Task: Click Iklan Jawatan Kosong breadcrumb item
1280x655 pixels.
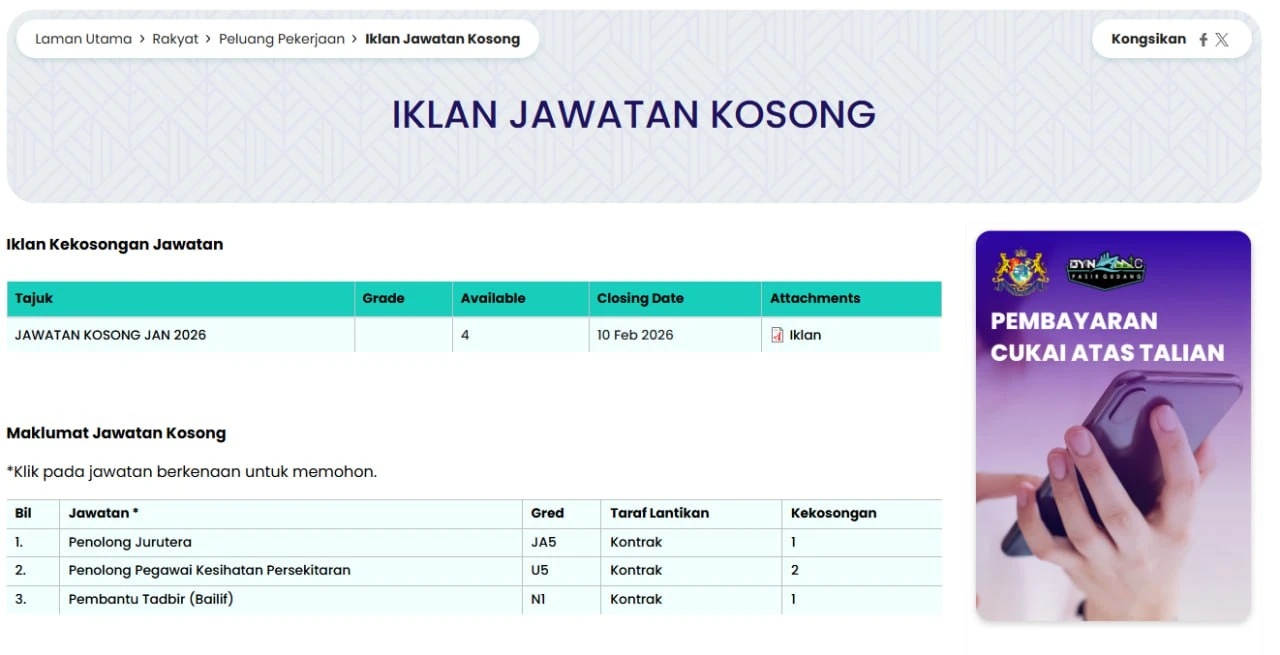Action: coord(442,39)
